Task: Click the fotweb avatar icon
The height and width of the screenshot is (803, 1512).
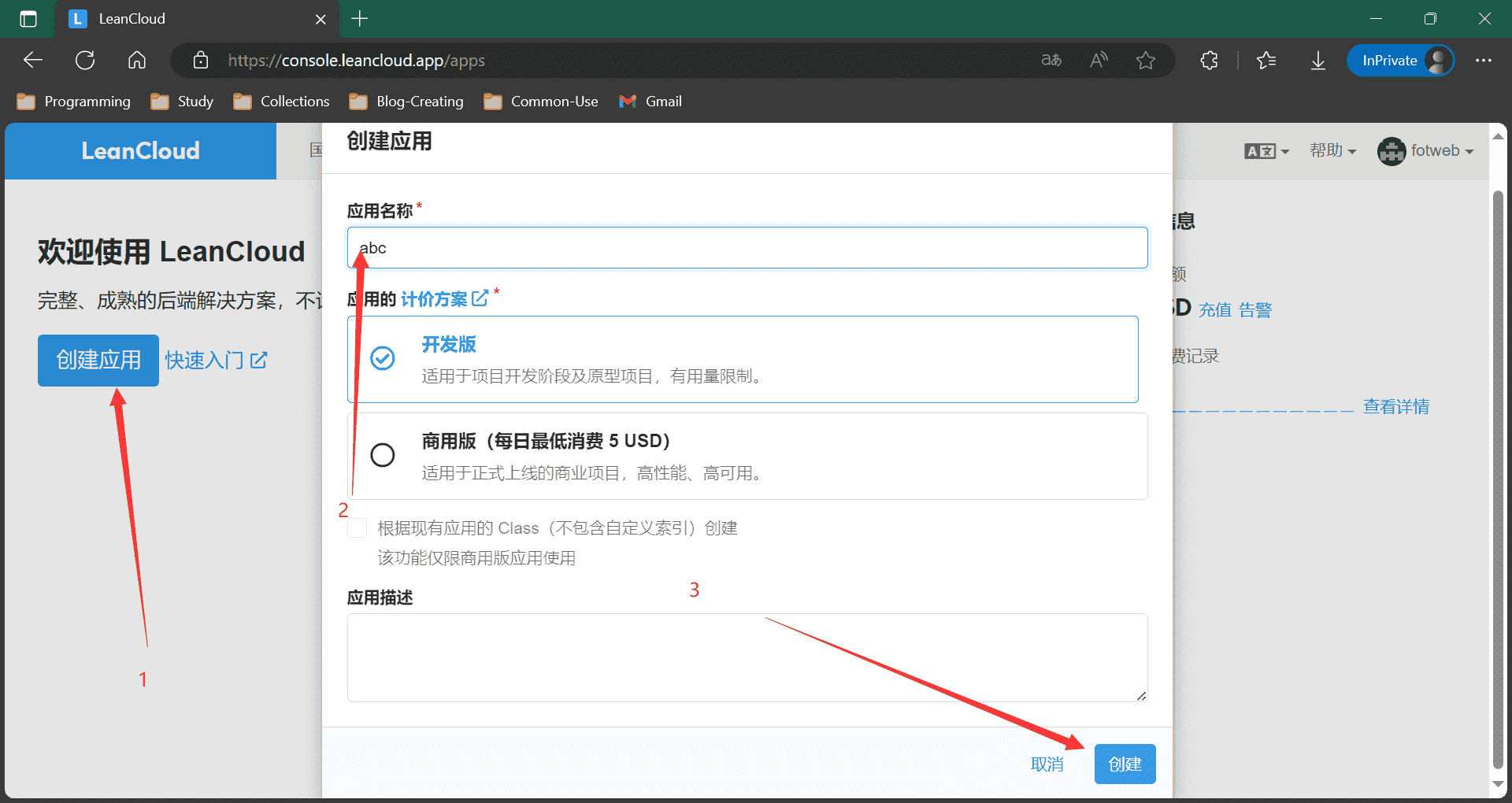Action: (x=1392, y=151)
